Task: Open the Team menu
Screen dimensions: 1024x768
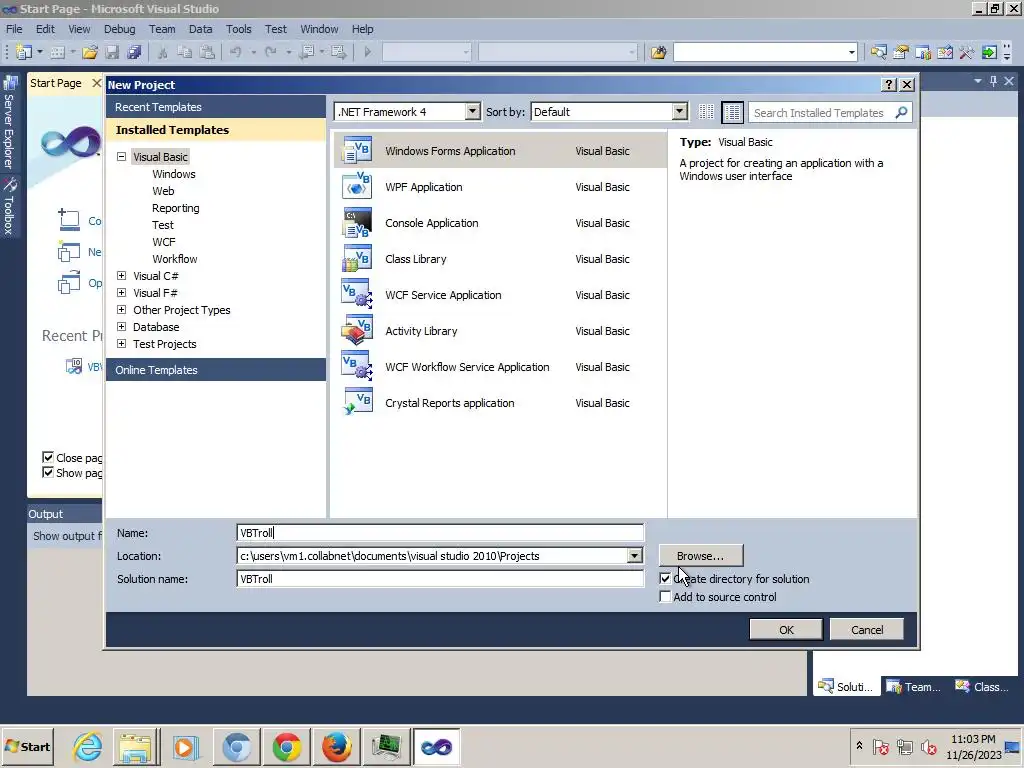Action: (162, 29)
